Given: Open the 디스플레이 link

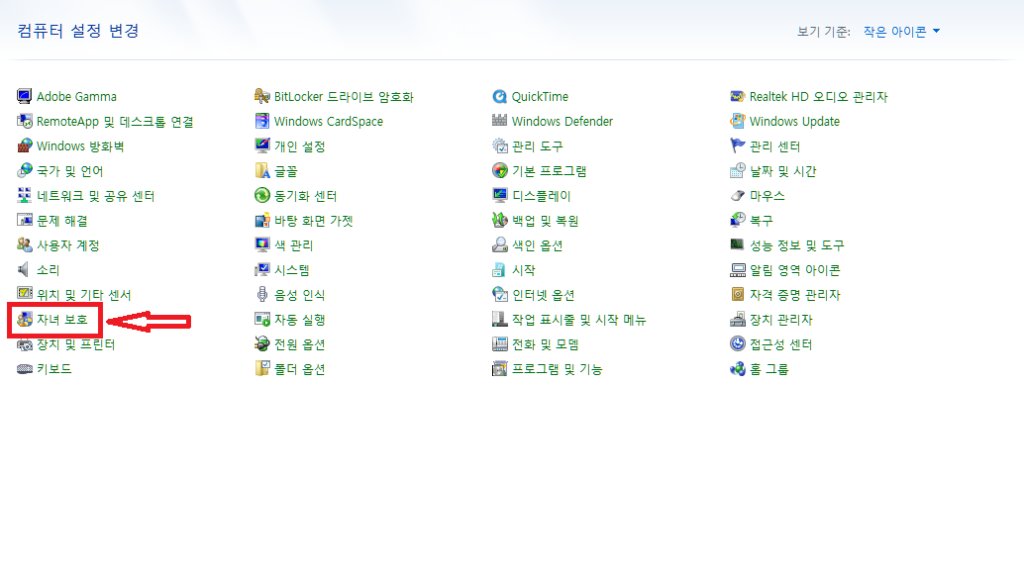Looking at the screenshot, I should coord(541,196).
